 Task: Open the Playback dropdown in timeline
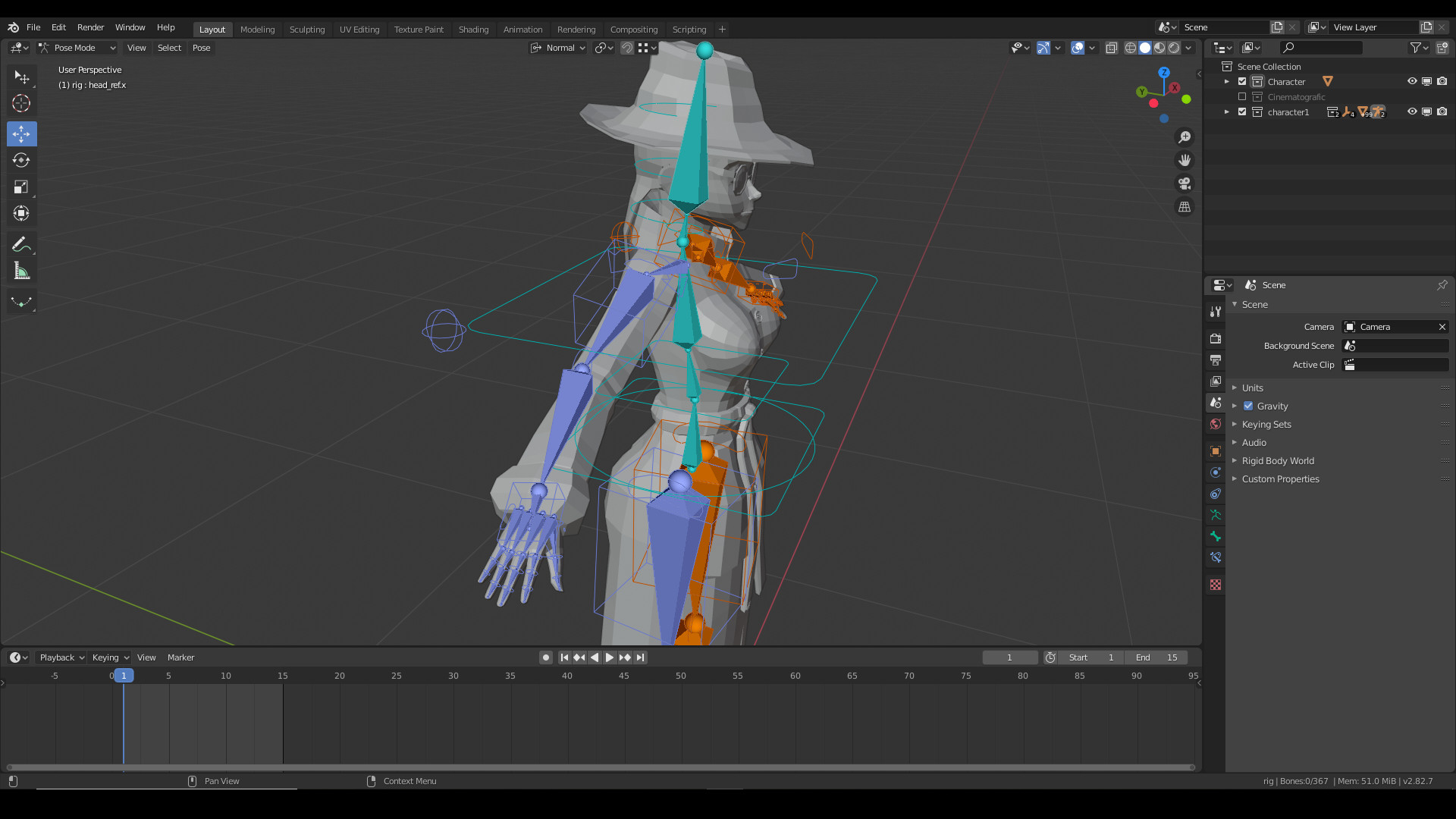coord(61,657)
